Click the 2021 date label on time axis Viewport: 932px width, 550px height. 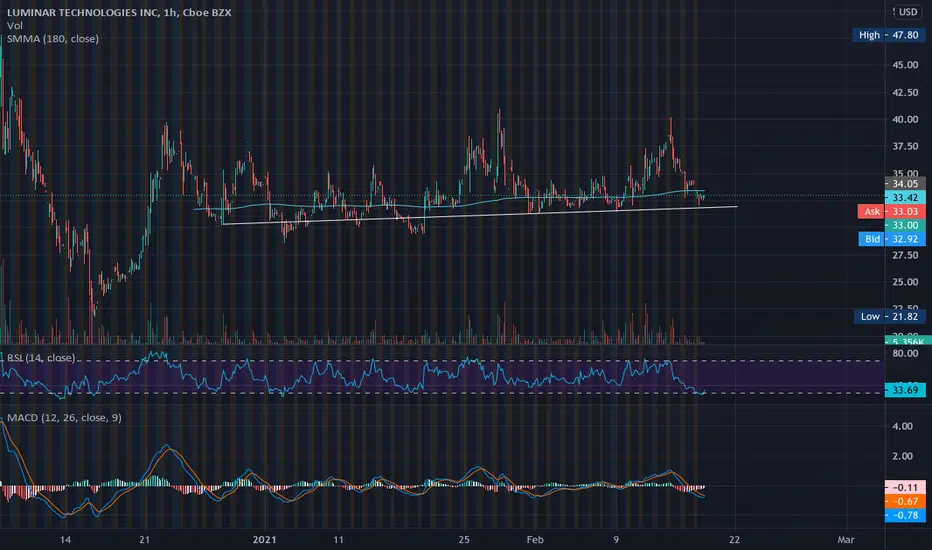tap(265, 540)
